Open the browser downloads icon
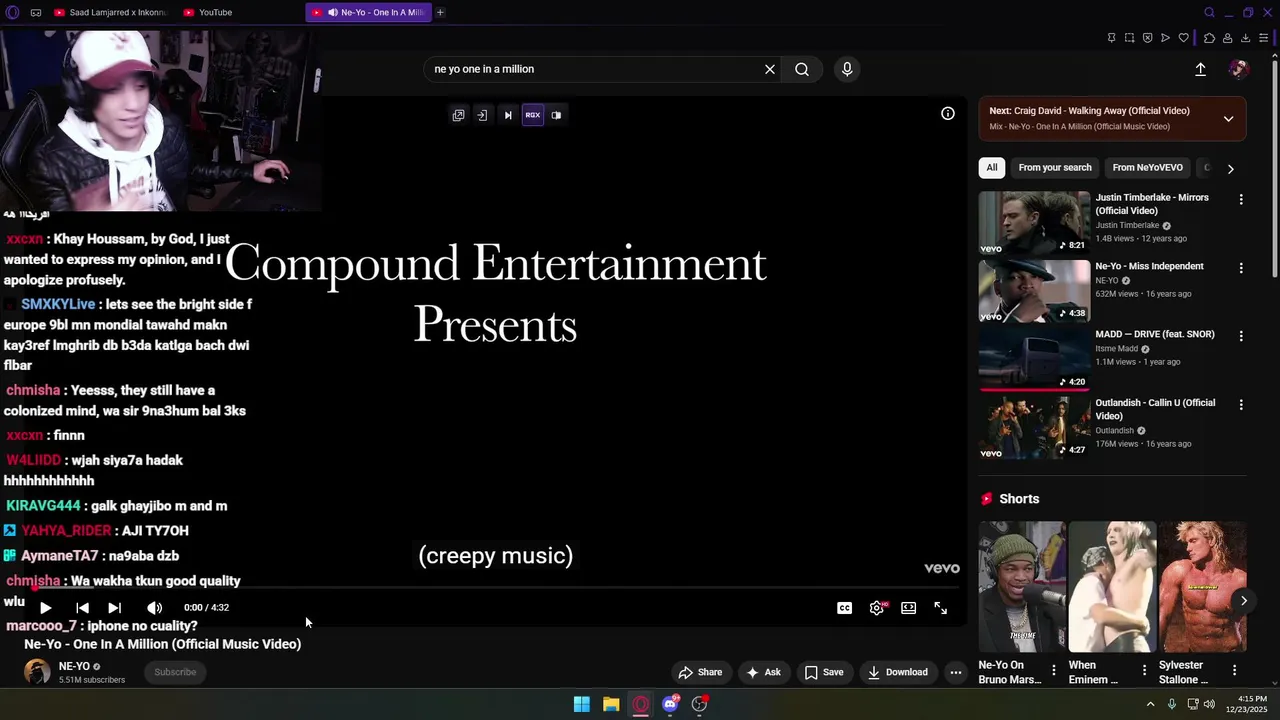 click(x=1245, y=38)
